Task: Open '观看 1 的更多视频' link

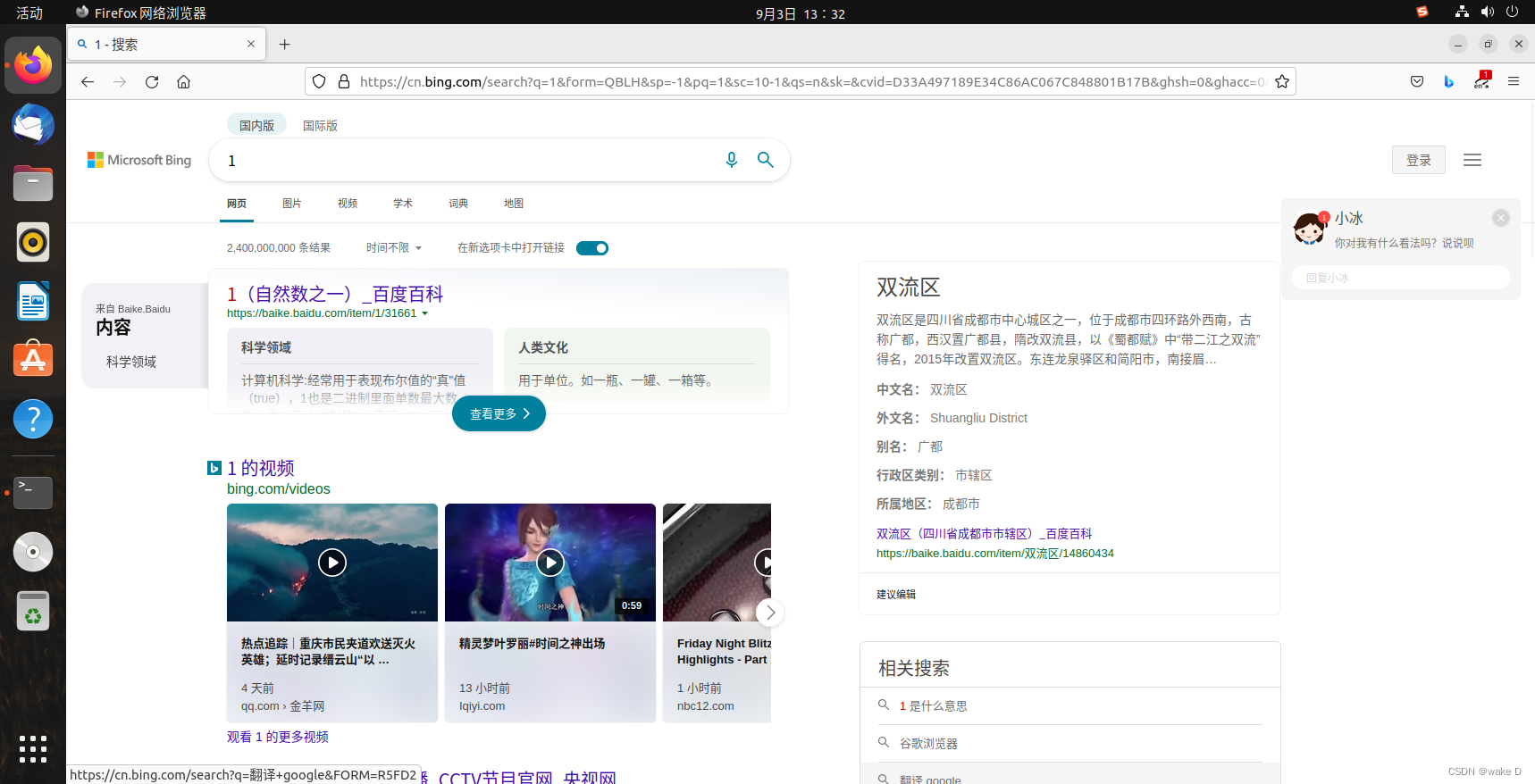Action: click(x=278, y=737)
